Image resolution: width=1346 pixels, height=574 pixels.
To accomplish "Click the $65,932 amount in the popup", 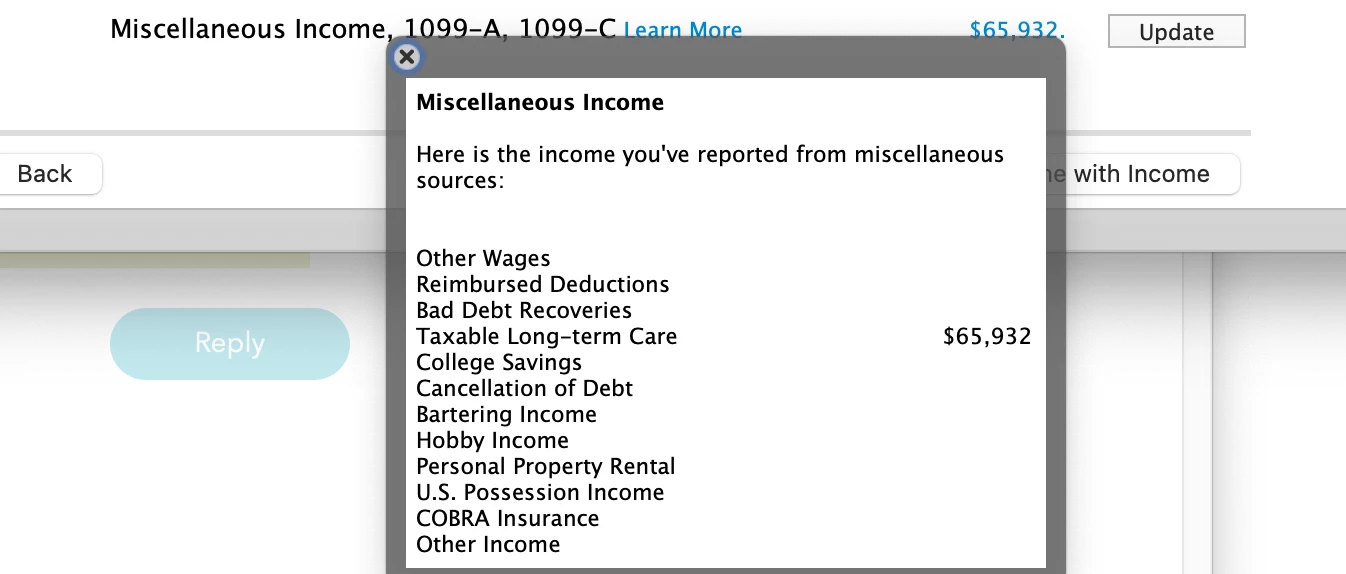I will [x=987, y=336].
